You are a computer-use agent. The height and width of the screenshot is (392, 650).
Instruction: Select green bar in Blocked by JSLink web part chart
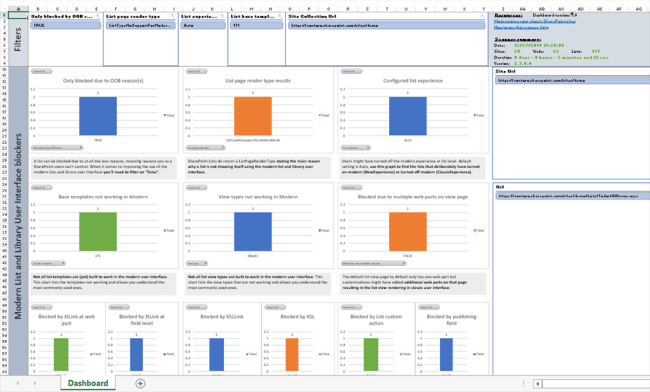tap(61, 354)
